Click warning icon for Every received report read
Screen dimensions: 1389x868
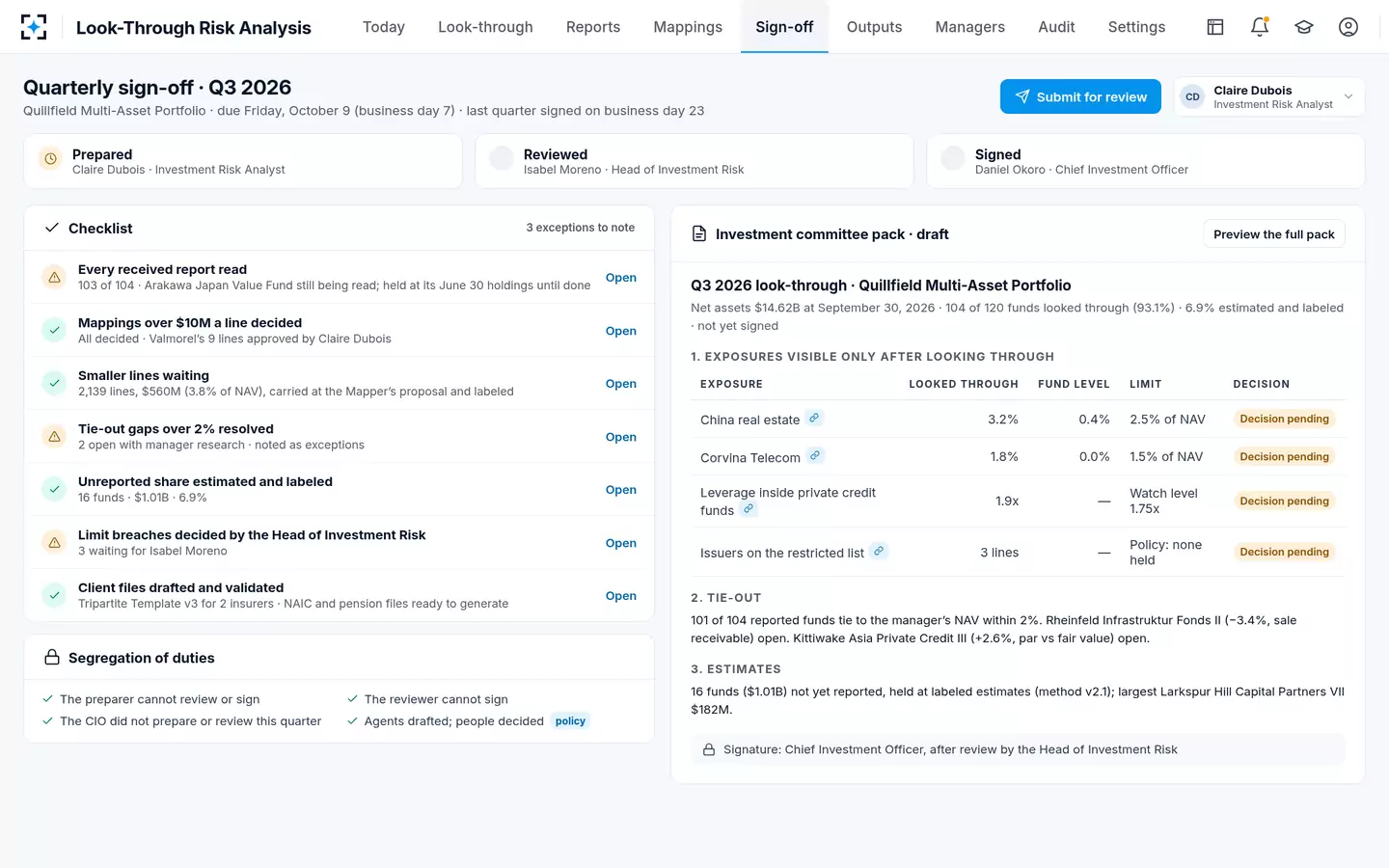54,278
